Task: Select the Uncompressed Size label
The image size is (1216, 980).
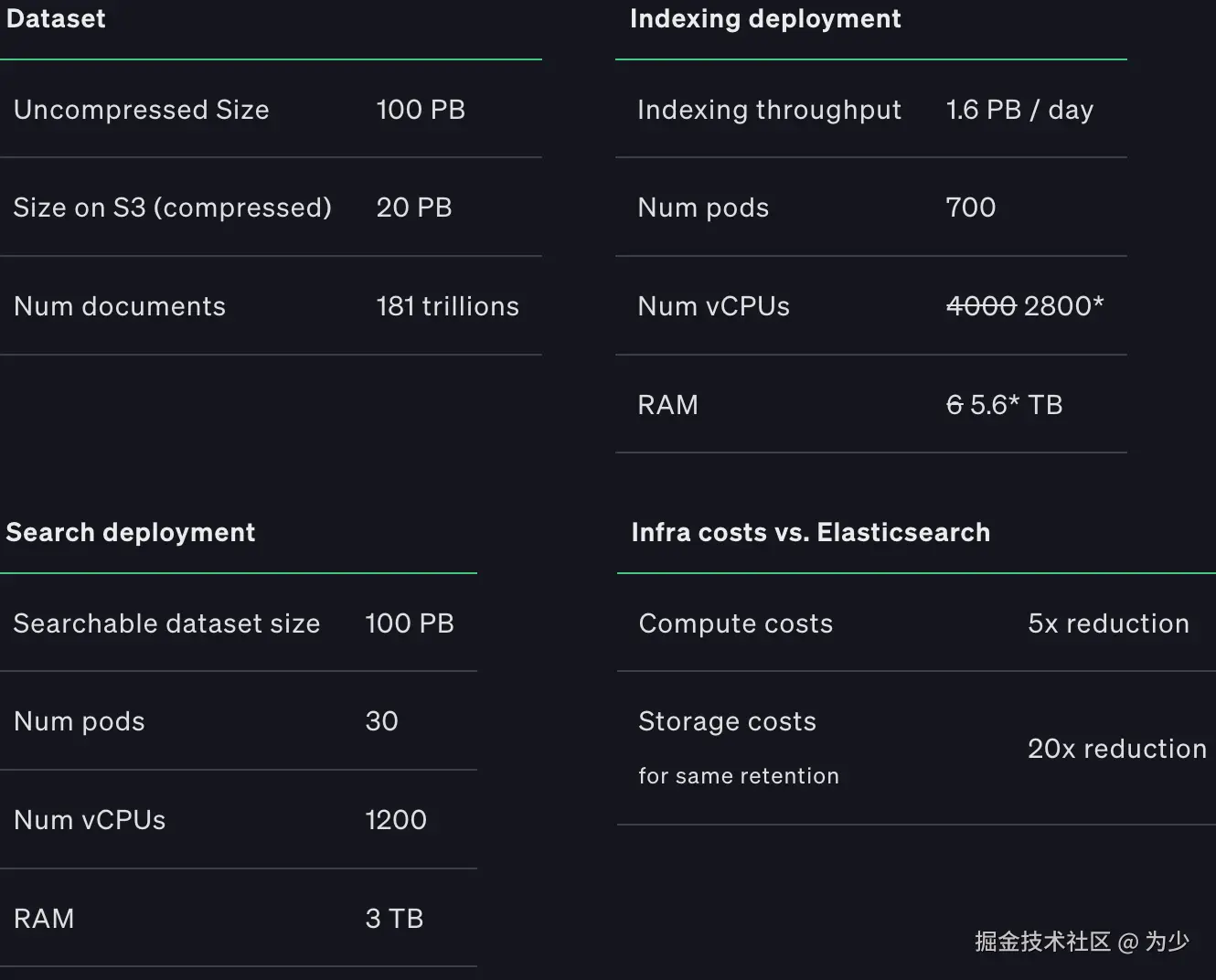Action: coord(142,110)
